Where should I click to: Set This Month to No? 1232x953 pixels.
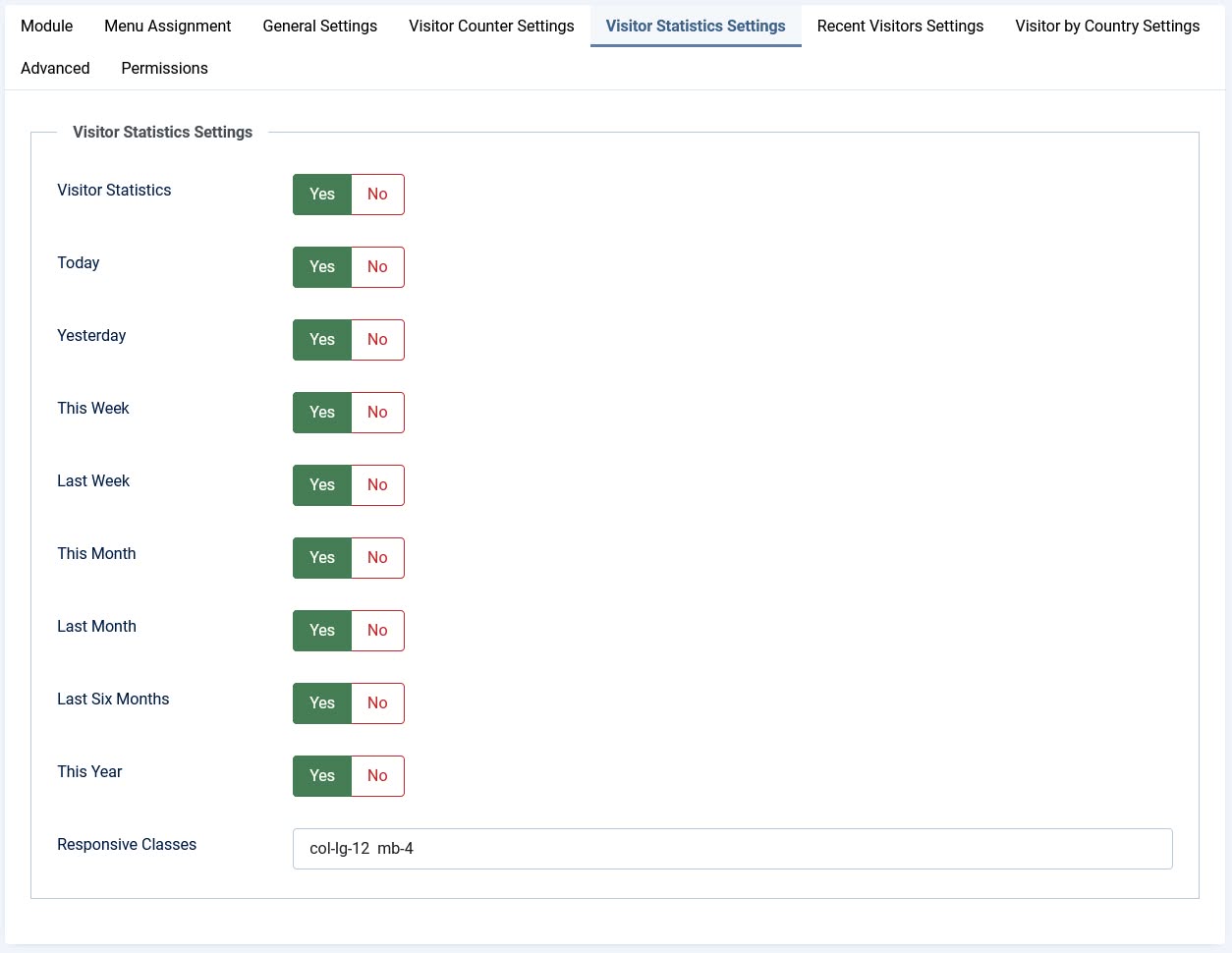tap(377, 558)
